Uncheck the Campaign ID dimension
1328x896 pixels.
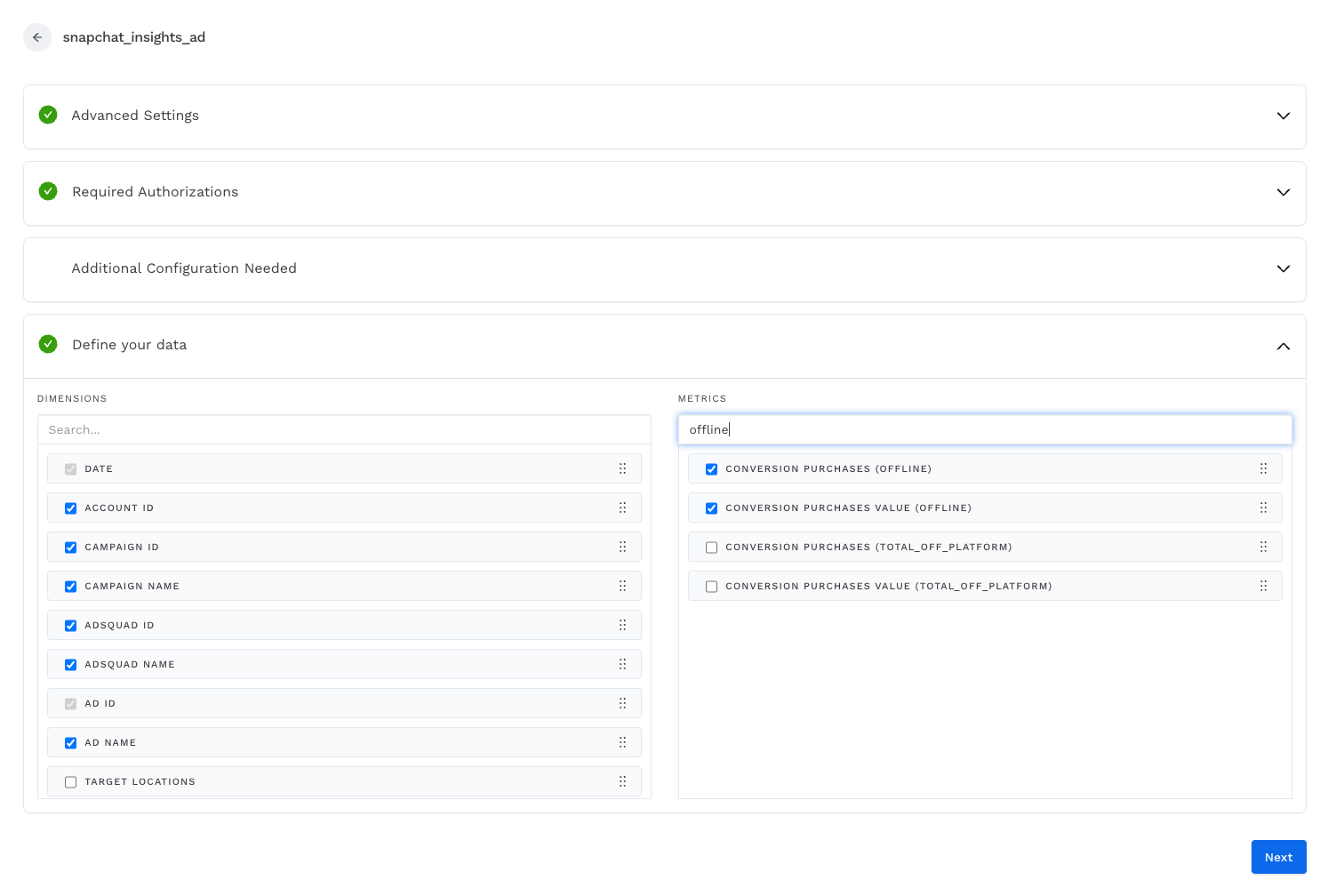[71, 548]
